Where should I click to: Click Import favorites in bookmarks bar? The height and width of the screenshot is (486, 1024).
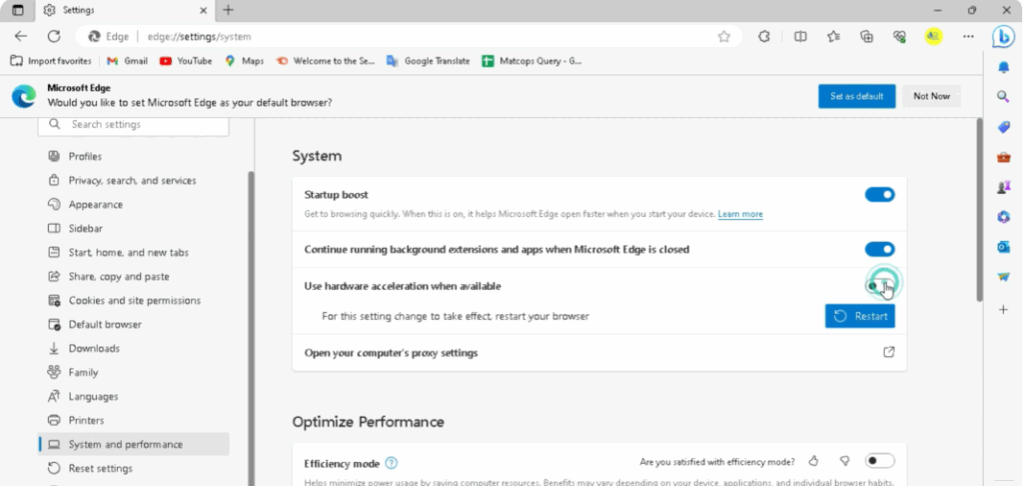click(51, 61)
